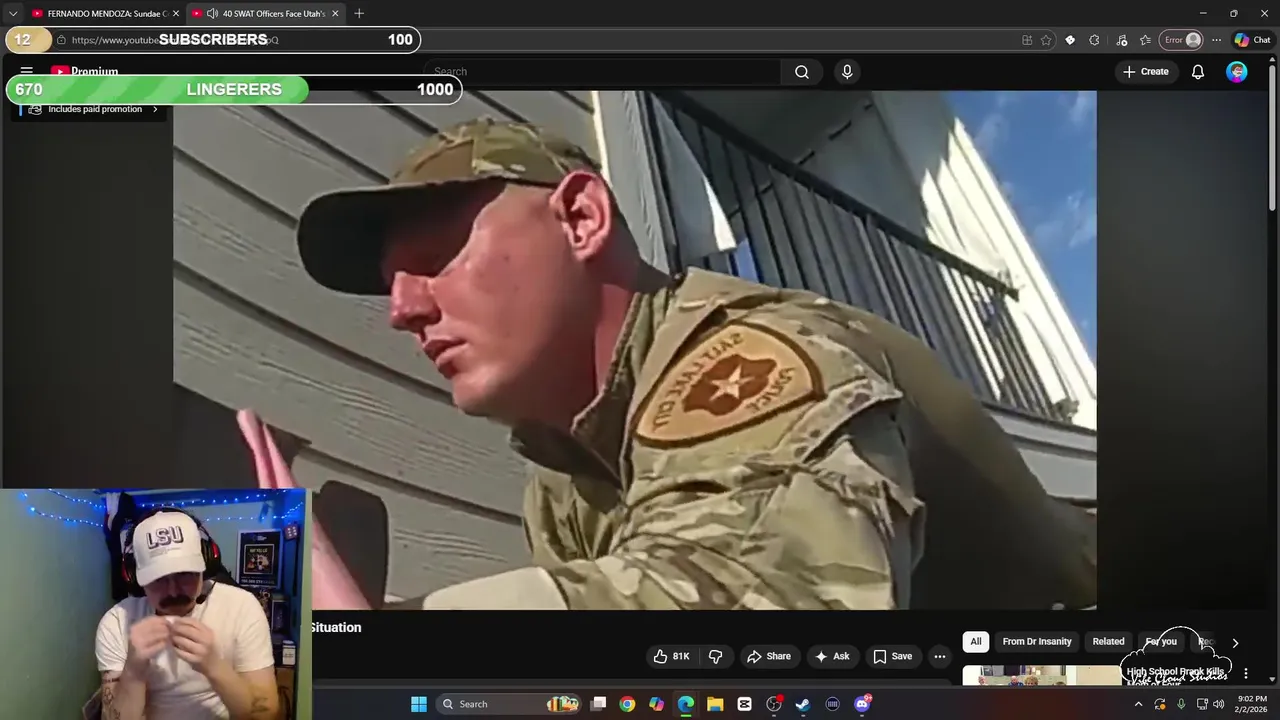Open File Explorer from the taskbar
The height and width of the screenshot is (720, 1280).
coord(715,704)
